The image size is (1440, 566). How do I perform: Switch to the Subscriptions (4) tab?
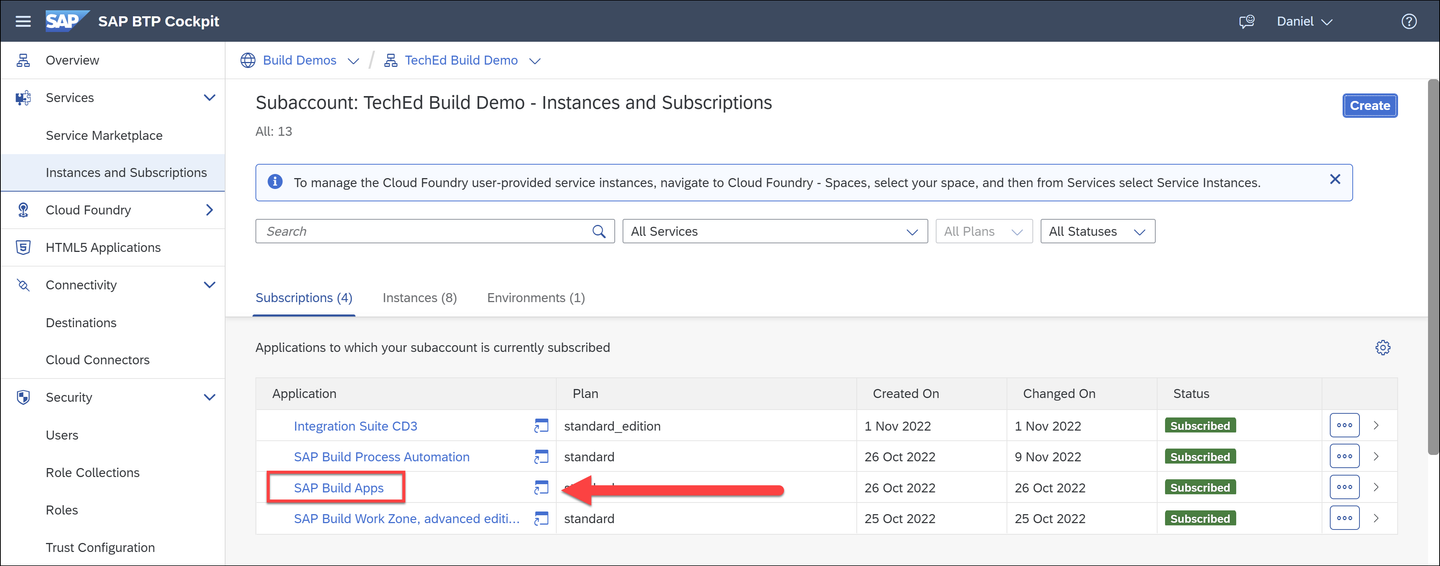pyautogui.click(x=304, y=298)
